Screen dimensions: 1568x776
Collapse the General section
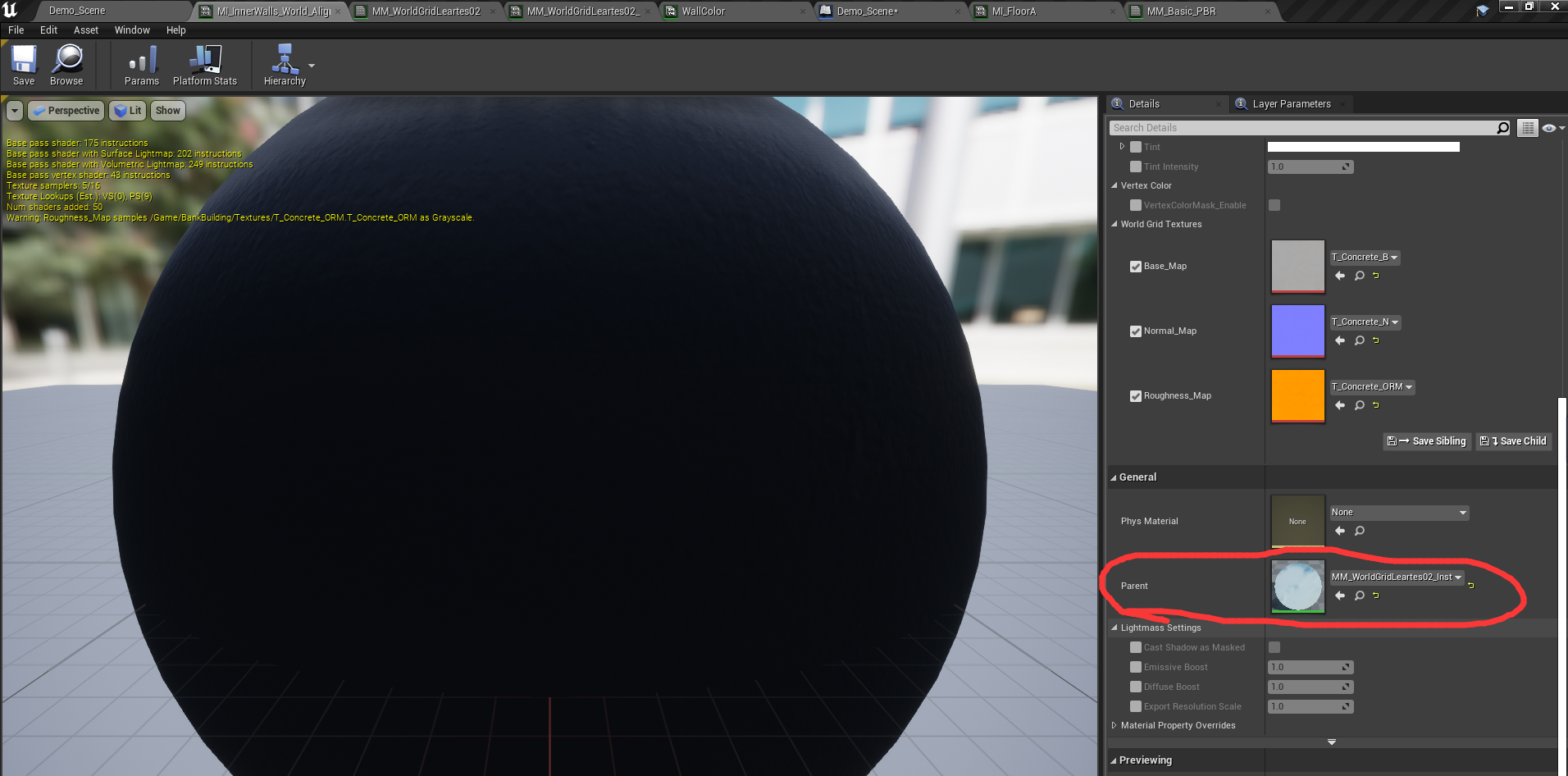(1114, 477)
